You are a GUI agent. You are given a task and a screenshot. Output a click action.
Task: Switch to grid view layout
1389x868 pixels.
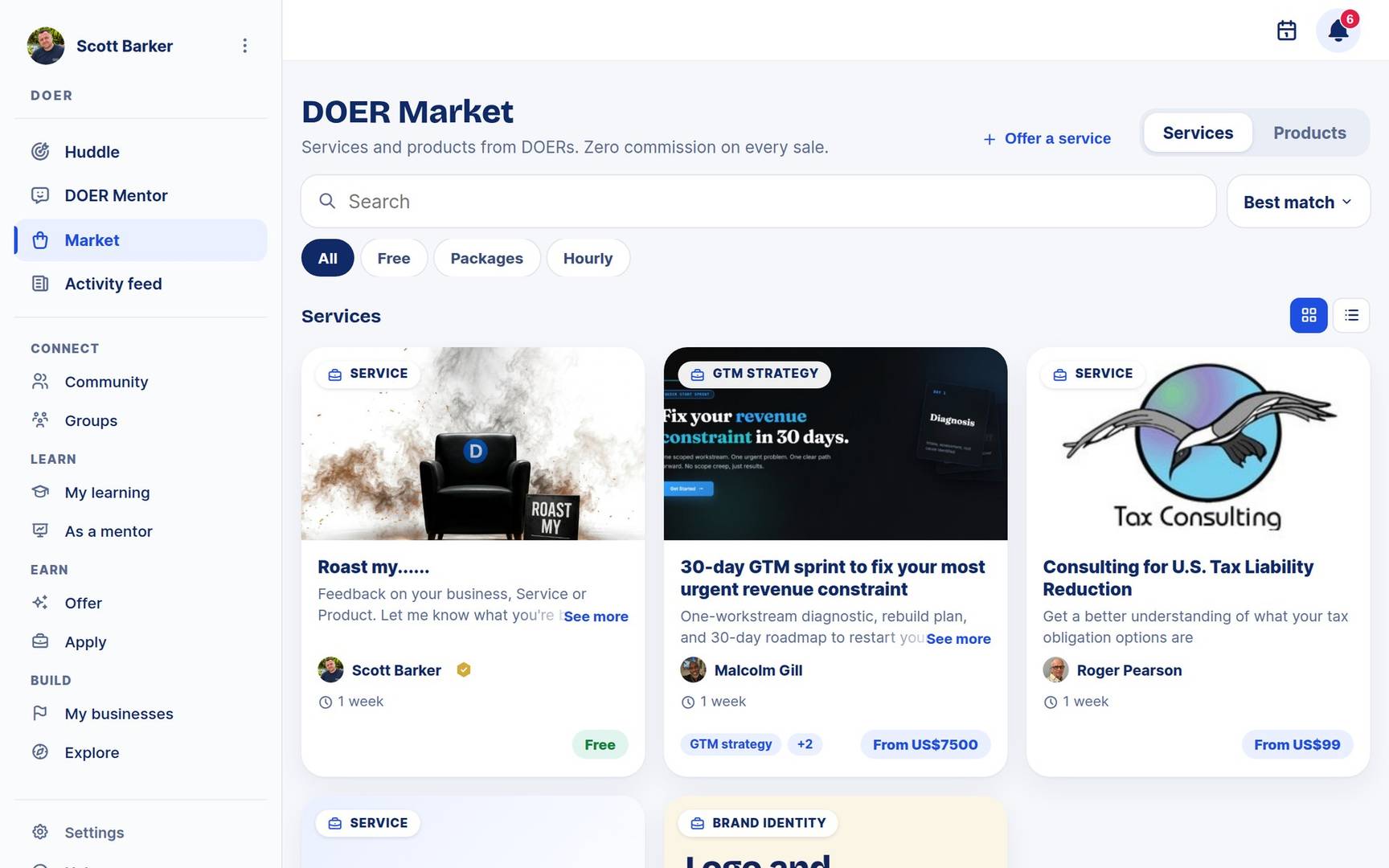(1309, 315)
